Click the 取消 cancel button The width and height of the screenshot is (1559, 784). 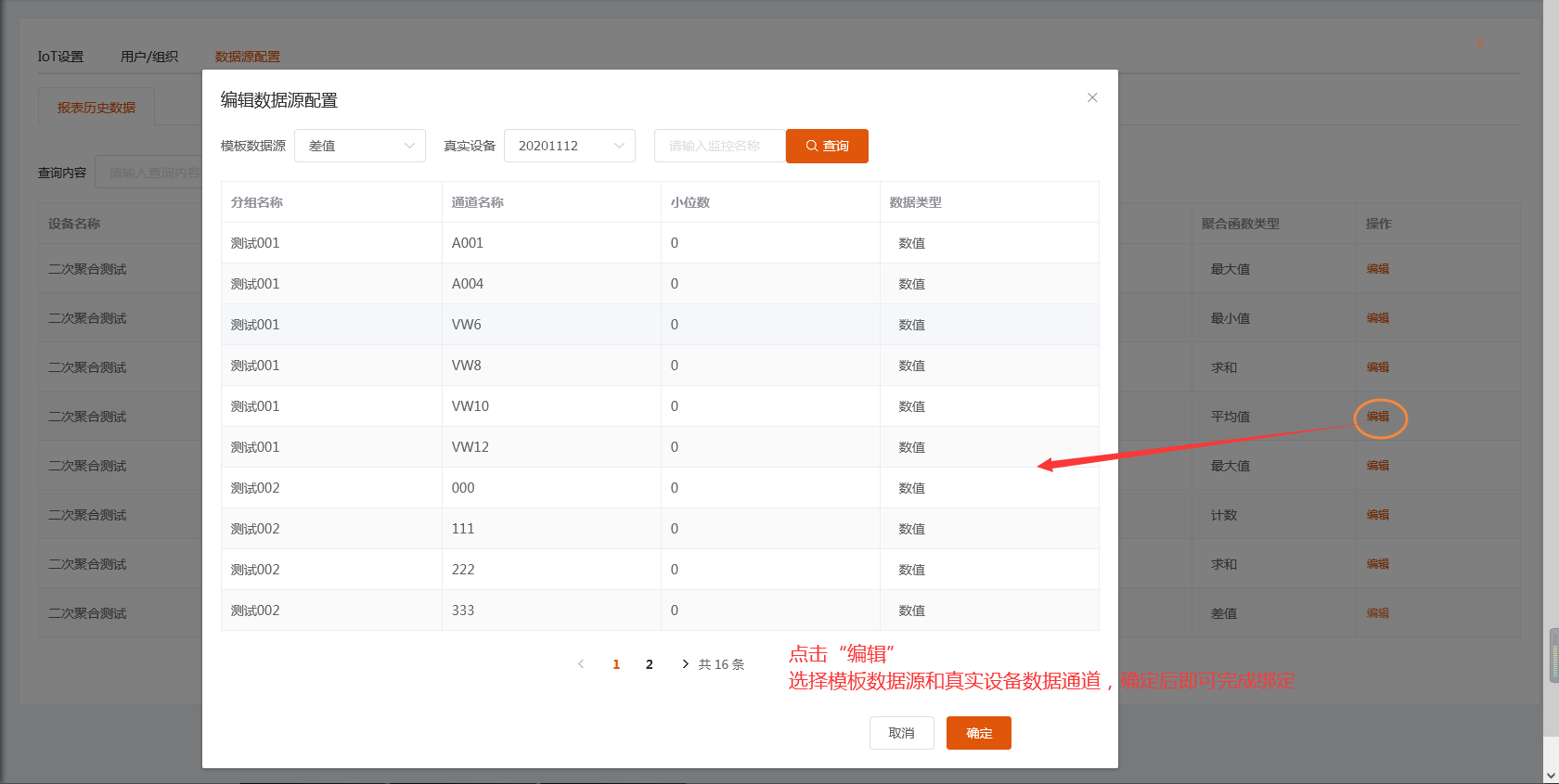[902, 733]
